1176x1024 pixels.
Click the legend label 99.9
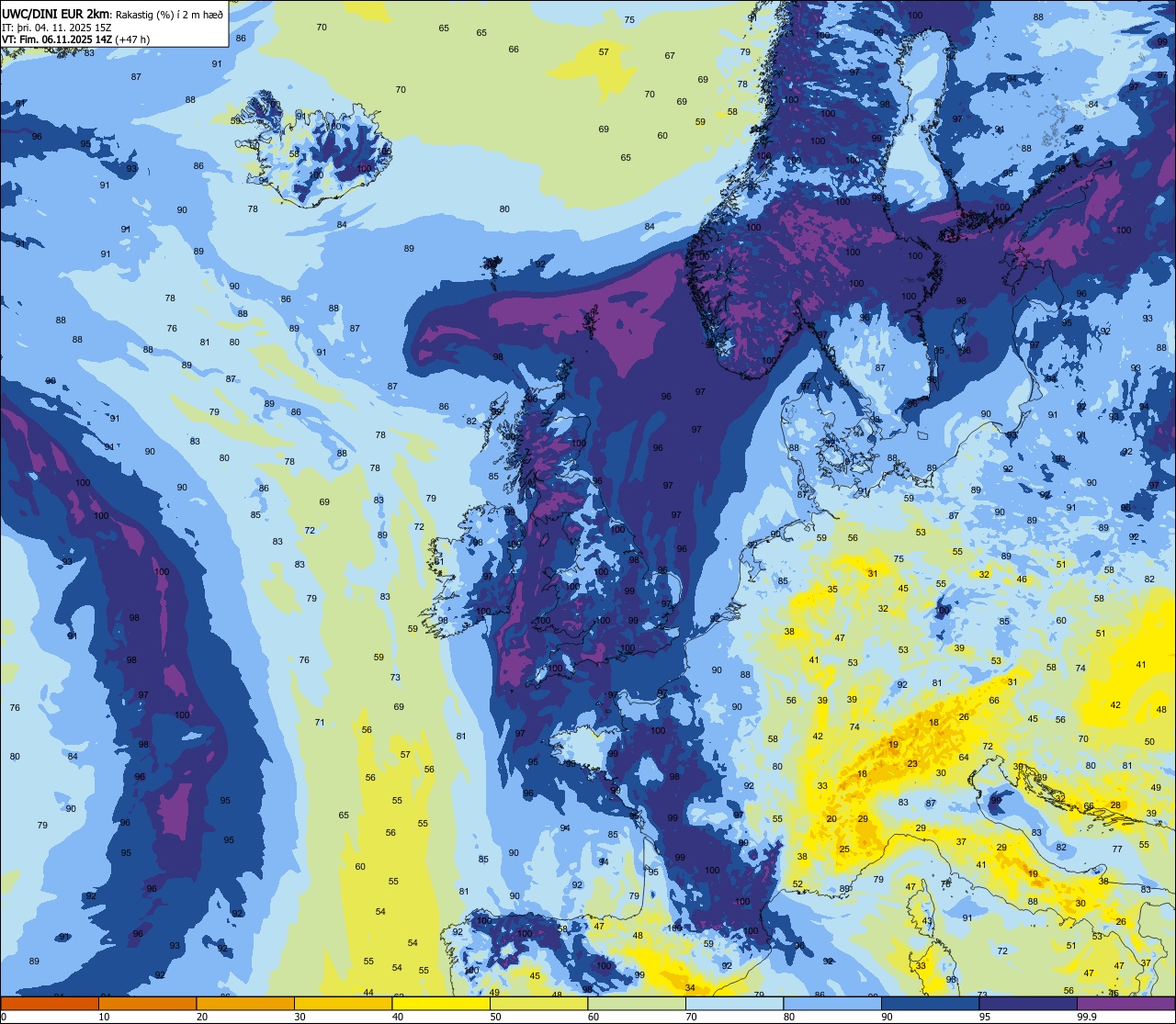[1087, 1017]
